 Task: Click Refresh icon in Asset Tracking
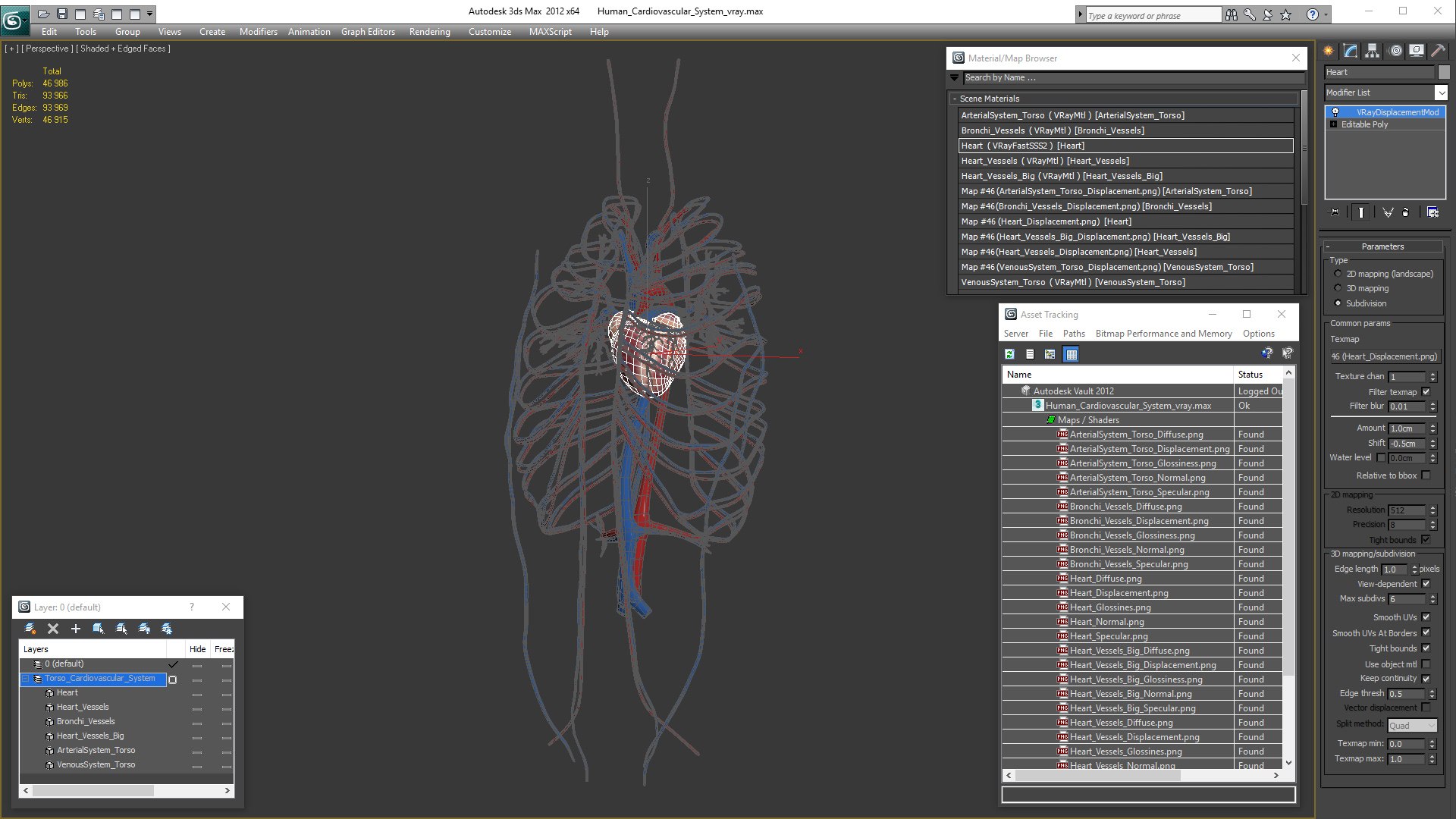[1010, 354]
